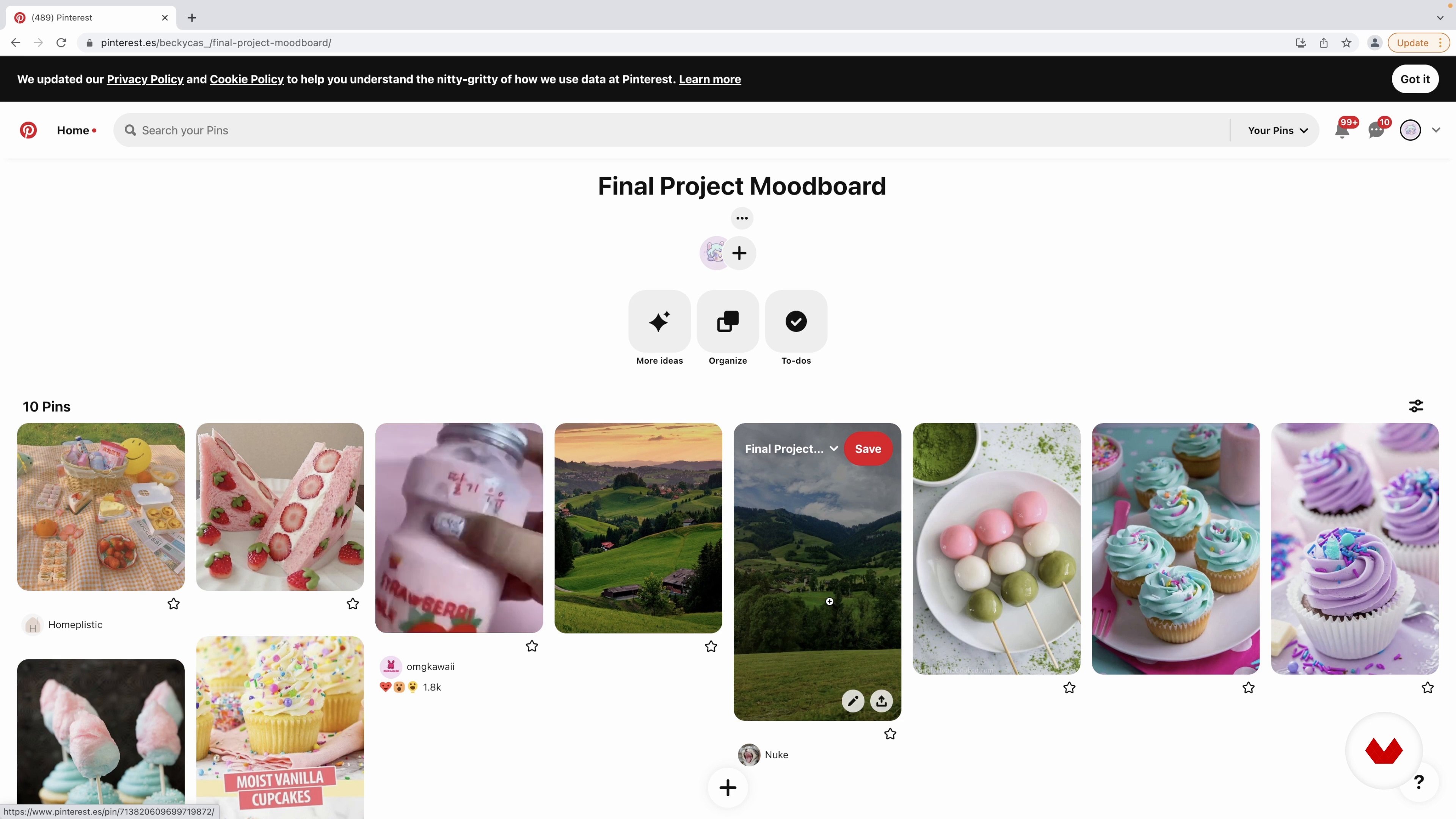This screenshot has height=819, width=1456.
Task: Open the dango skewers pin
Action: (996, 548)
